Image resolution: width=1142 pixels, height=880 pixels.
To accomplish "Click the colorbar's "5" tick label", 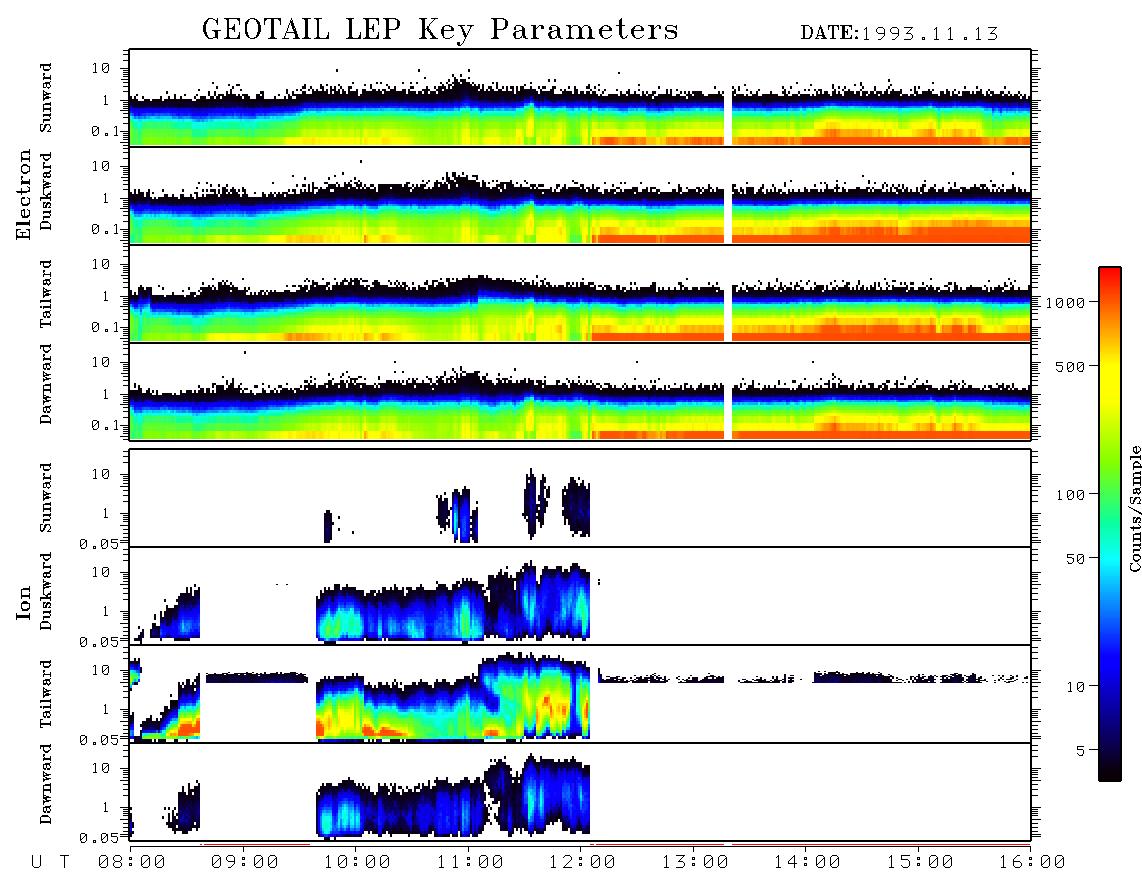I will pos(1082,751).
